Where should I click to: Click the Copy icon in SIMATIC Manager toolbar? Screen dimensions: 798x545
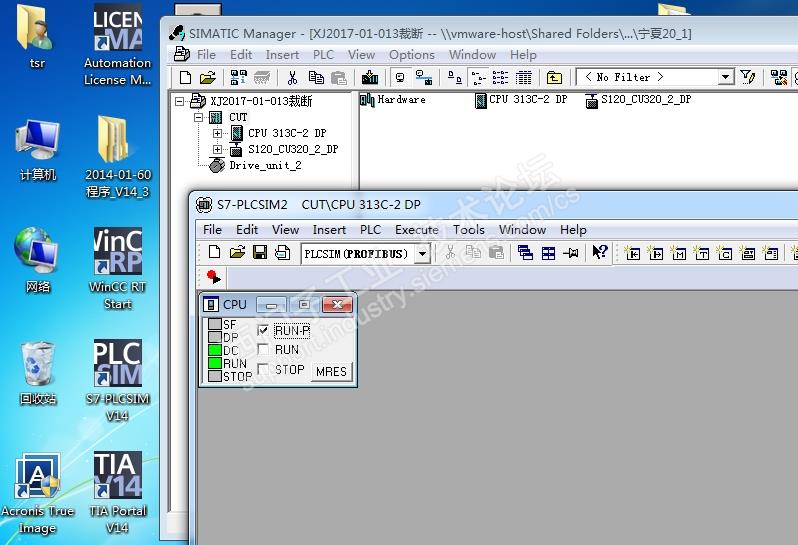click(316, 77)
